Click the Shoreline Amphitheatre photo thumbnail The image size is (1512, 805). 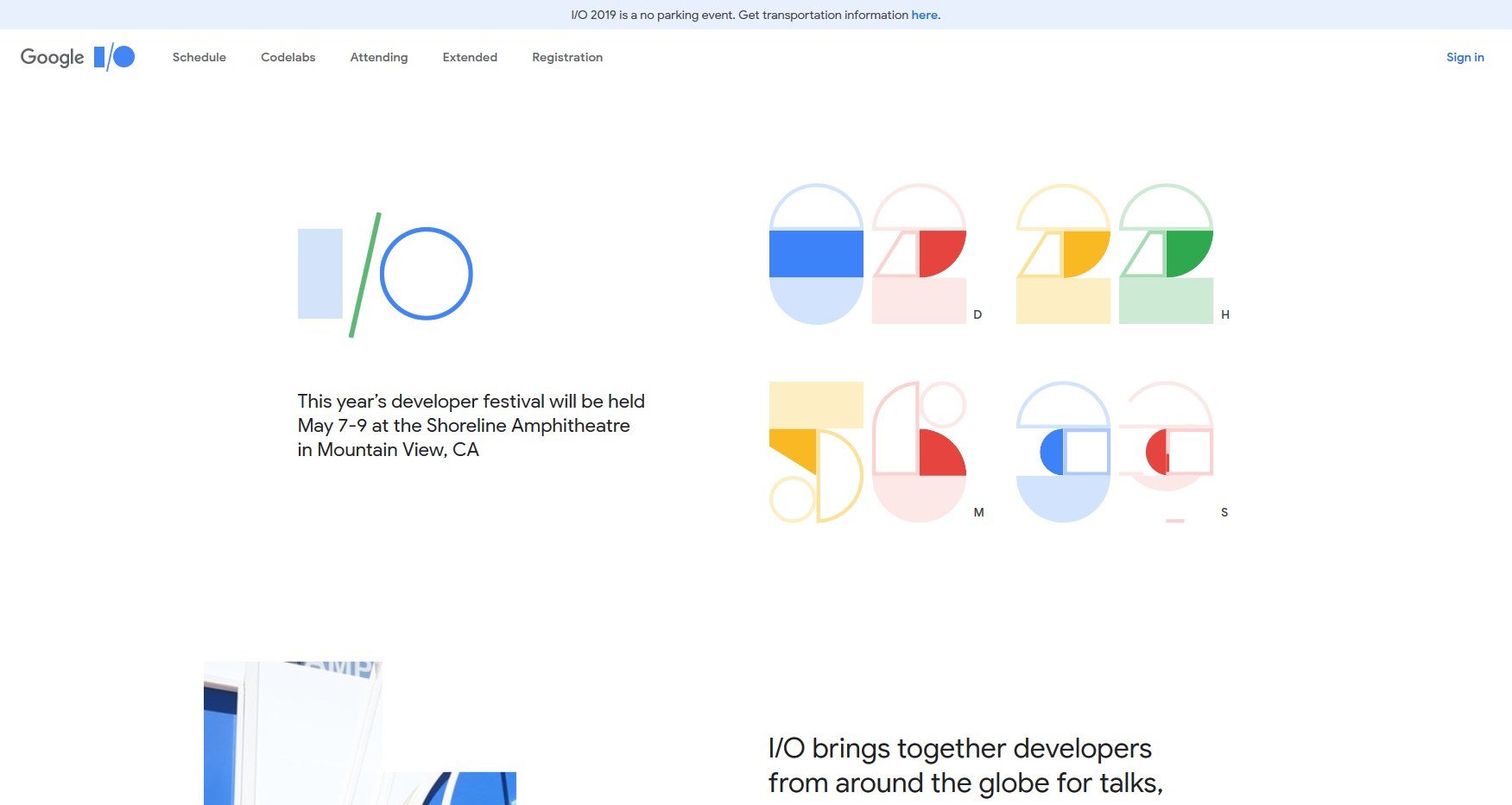(x=360, y=733)
